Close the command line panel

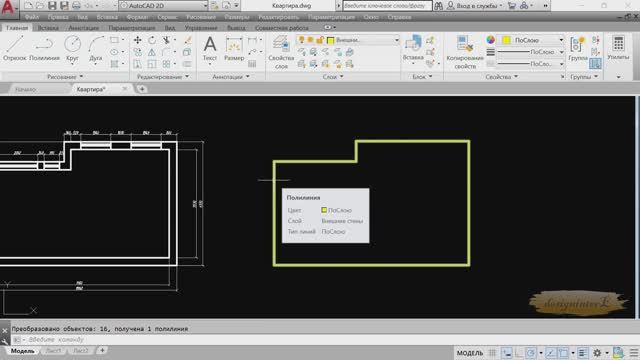[4, 330]
